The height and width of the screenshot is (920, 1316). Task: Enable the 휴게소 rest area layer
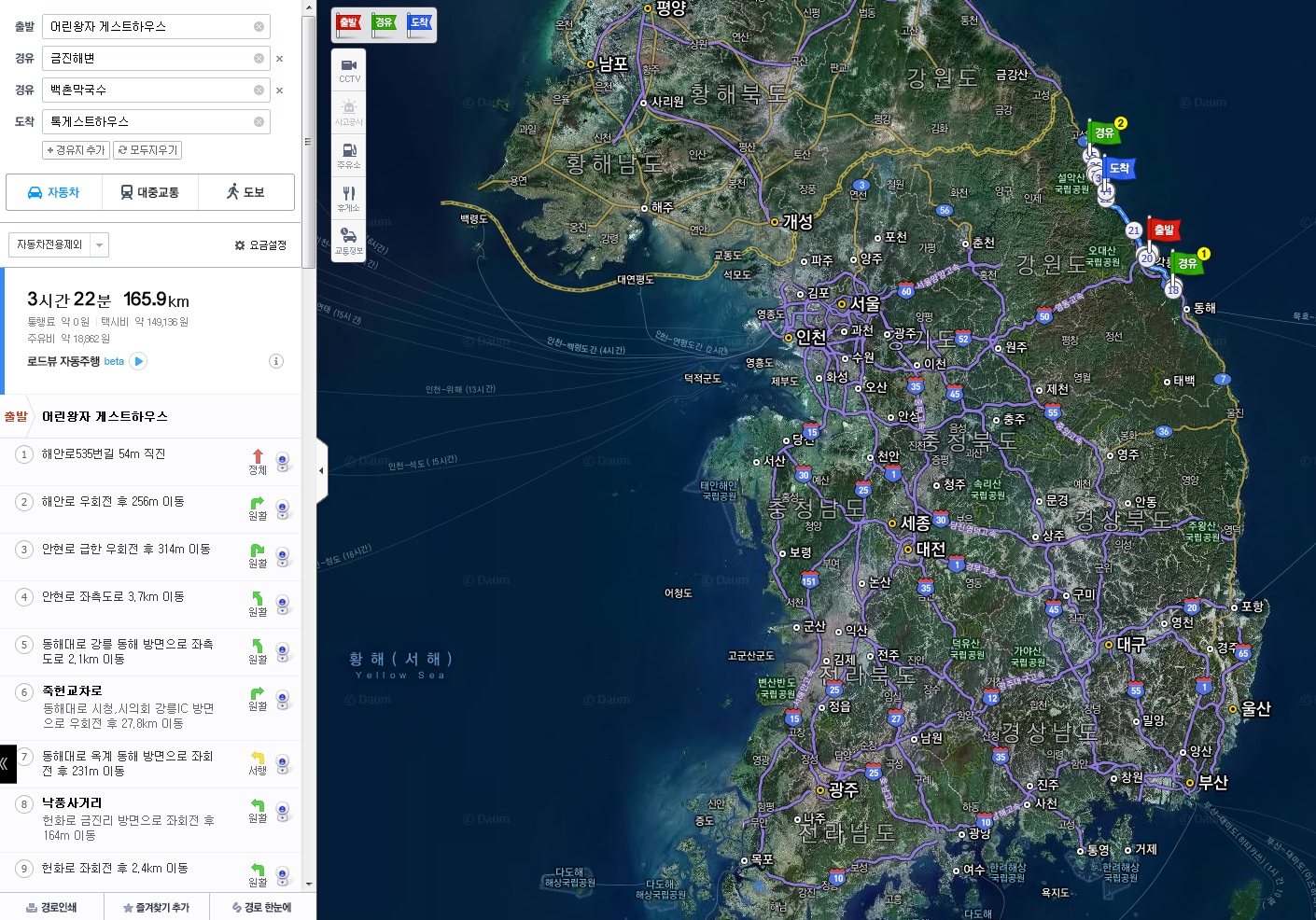pyautogui.click(x=348, y=198)
